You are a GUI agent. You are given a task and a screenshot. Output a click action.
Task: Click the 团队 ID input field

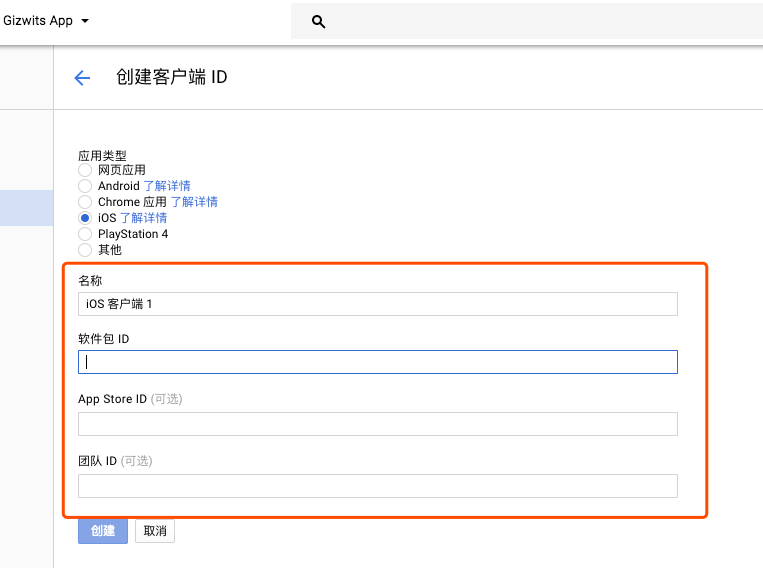(377, 486)
